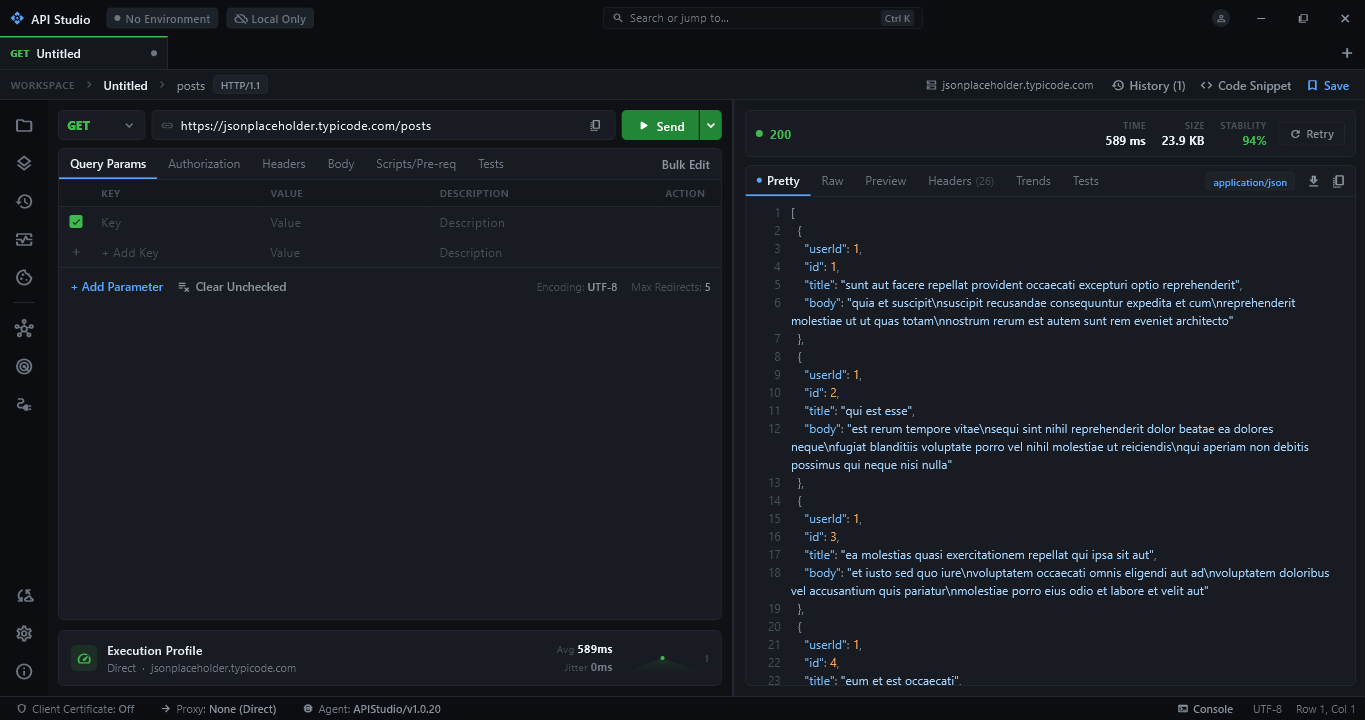Open the Scripts/Pre-req tab
This screenshot has height=720, width=1365.
[416, 164]
